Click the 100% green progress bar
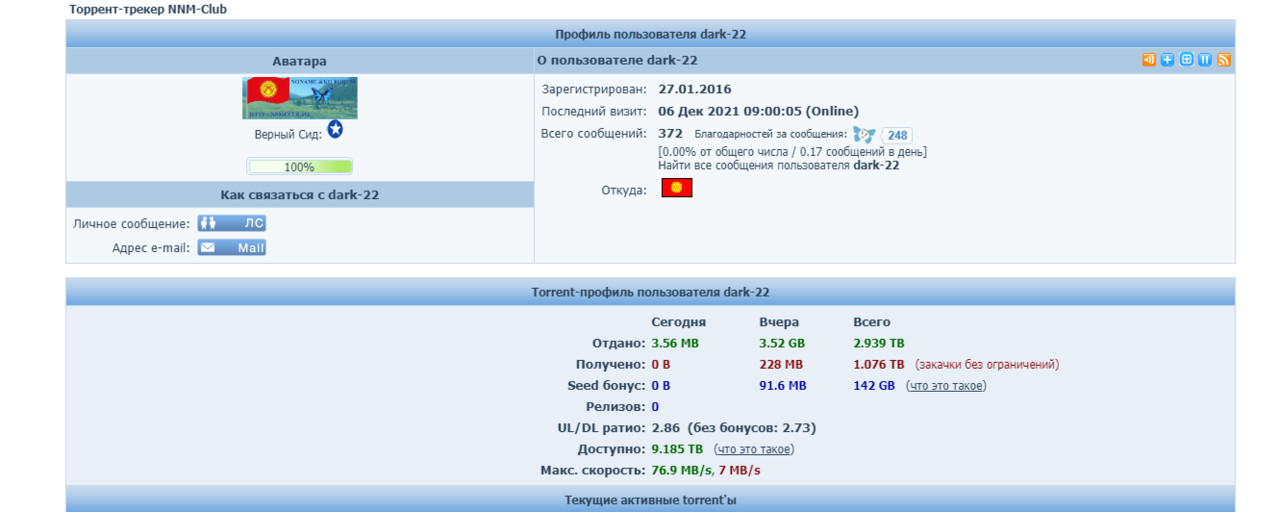 tap(299, 167)
